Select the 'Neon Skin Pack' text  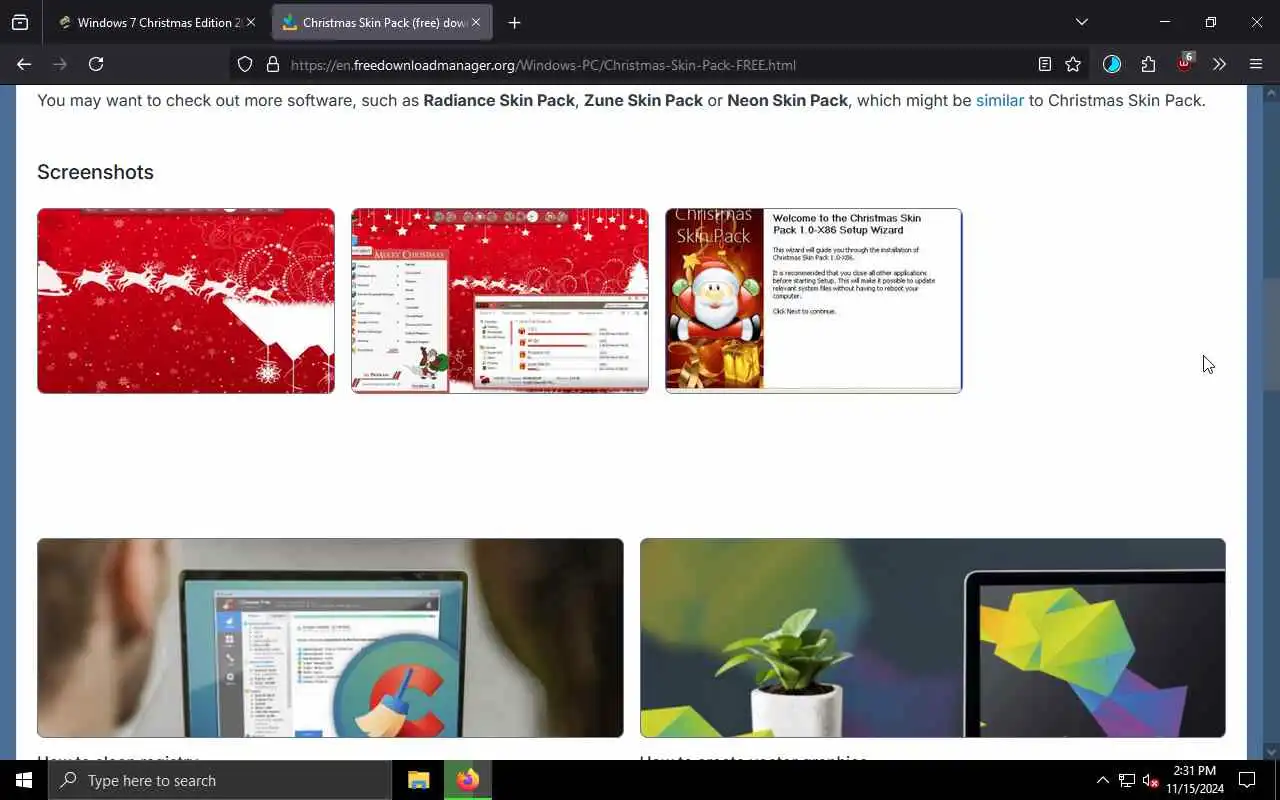pos(787,100)
